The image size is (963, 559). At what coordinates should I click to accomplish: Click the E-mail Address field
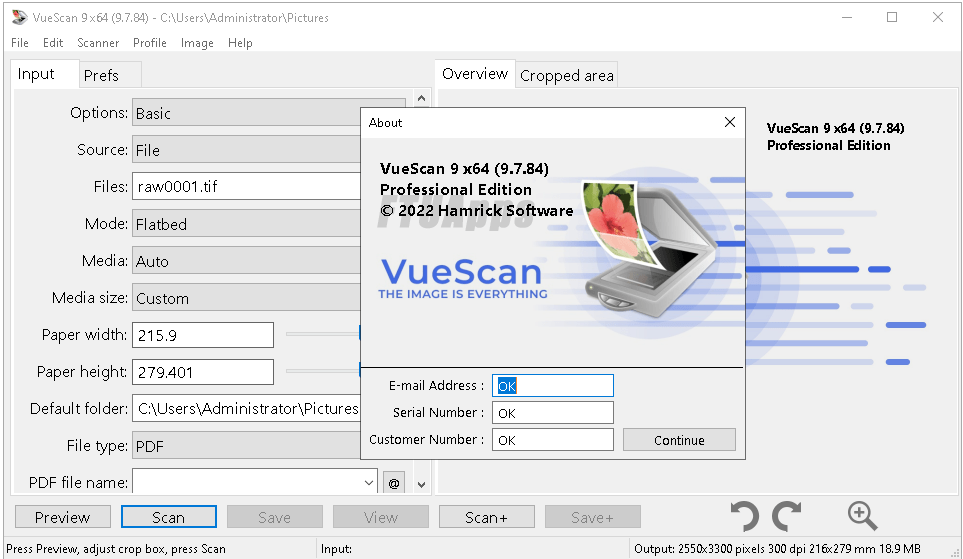pos(553,386)
